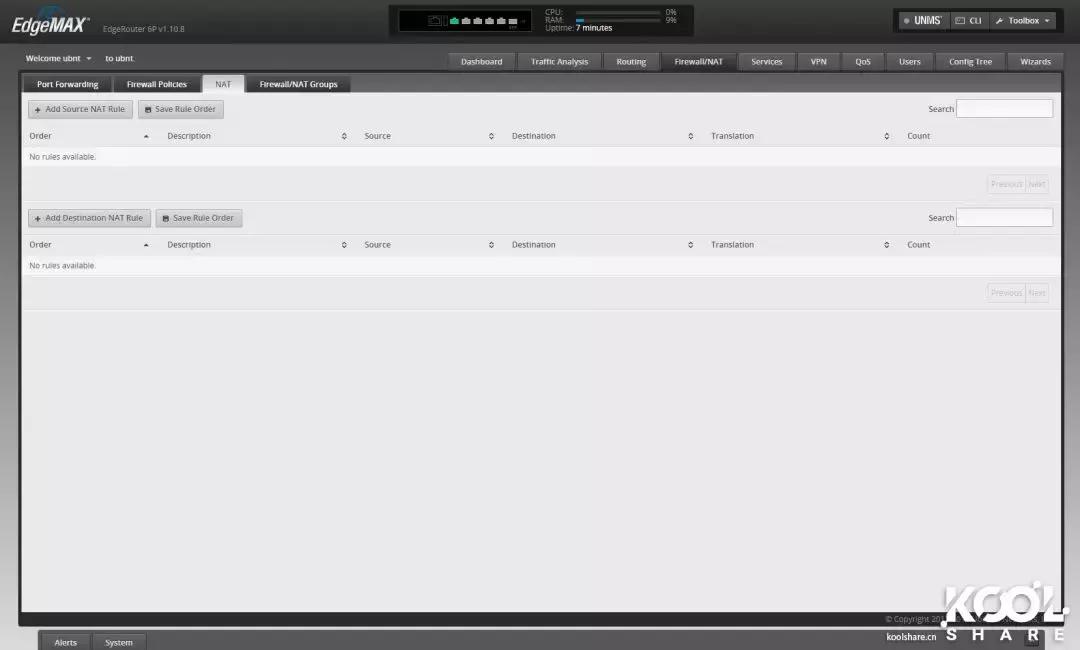Open the UNMS connection button
Screen dimensions: 1080x650
[923, 21]
